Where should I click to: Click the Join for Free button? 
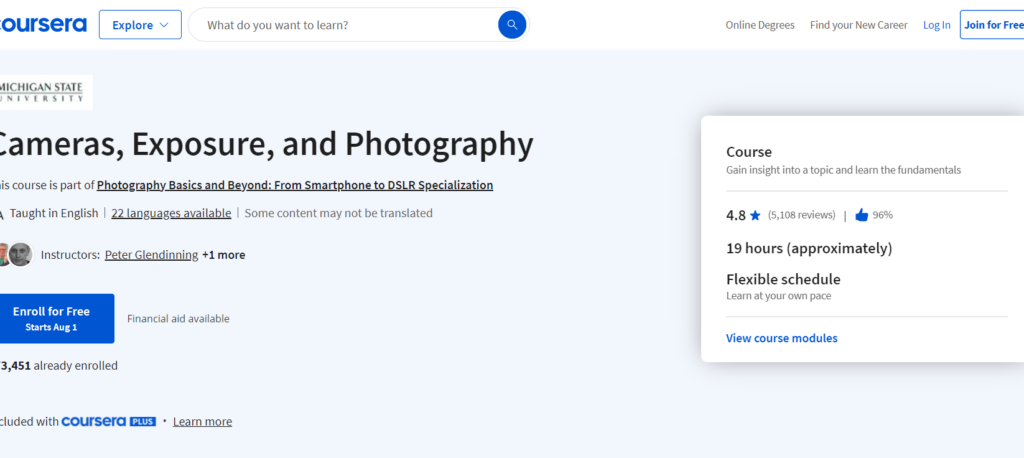(x=993, y=25)
